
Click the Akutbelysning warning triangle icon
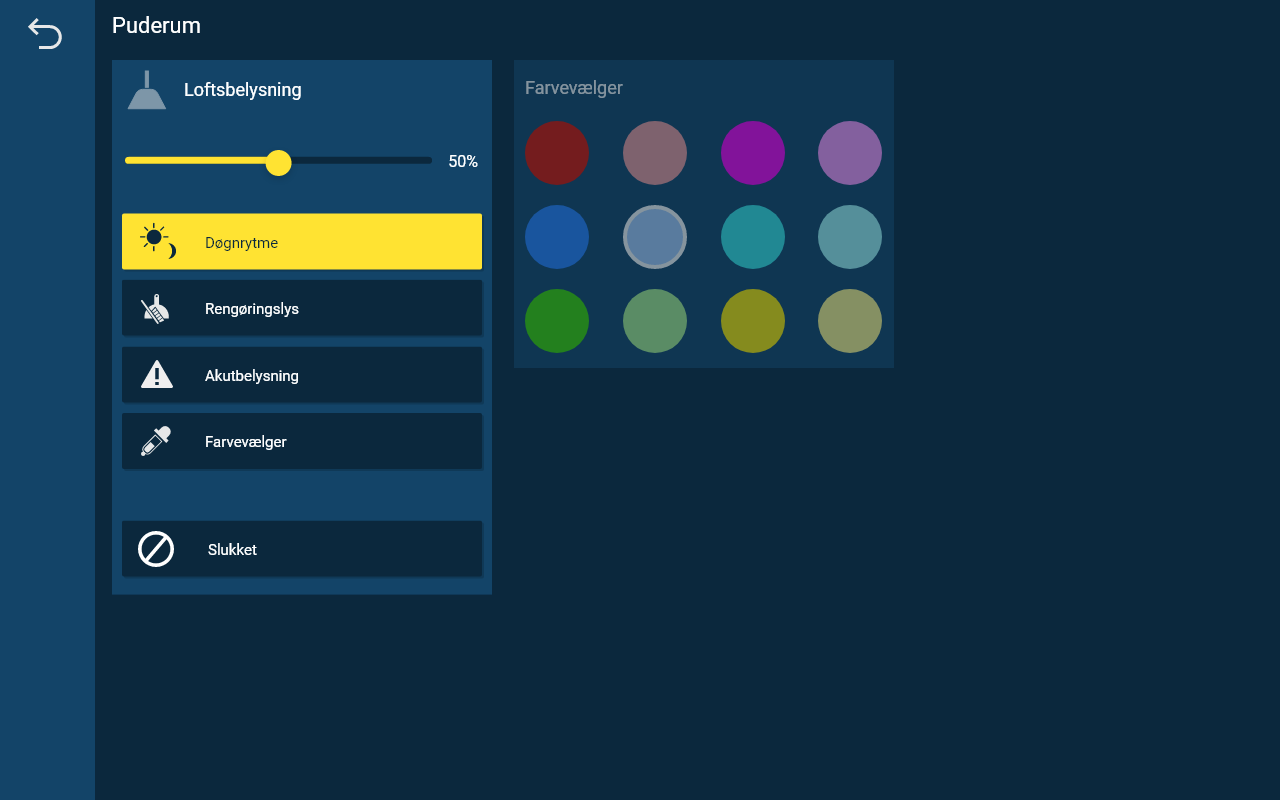[156, 375]
